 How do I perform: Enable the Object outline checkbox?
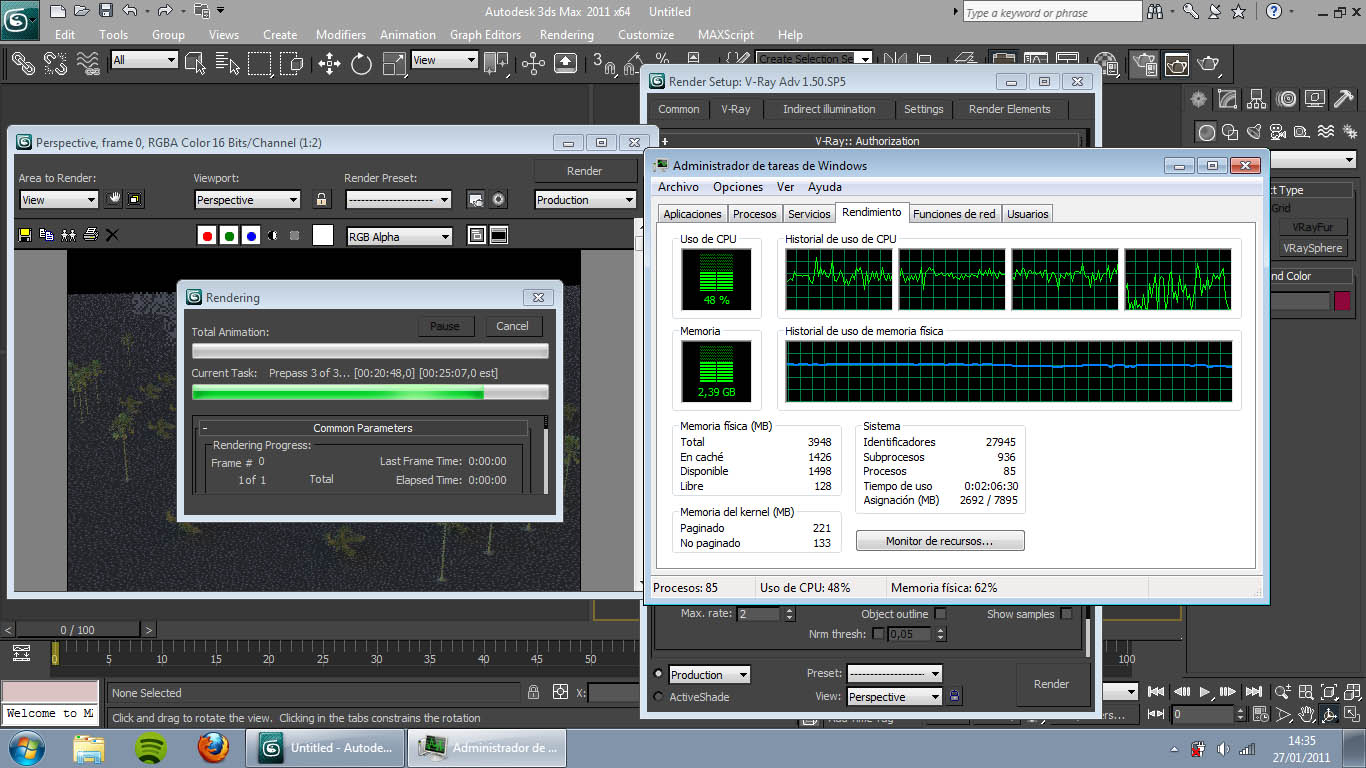click(x=940, y=614)
